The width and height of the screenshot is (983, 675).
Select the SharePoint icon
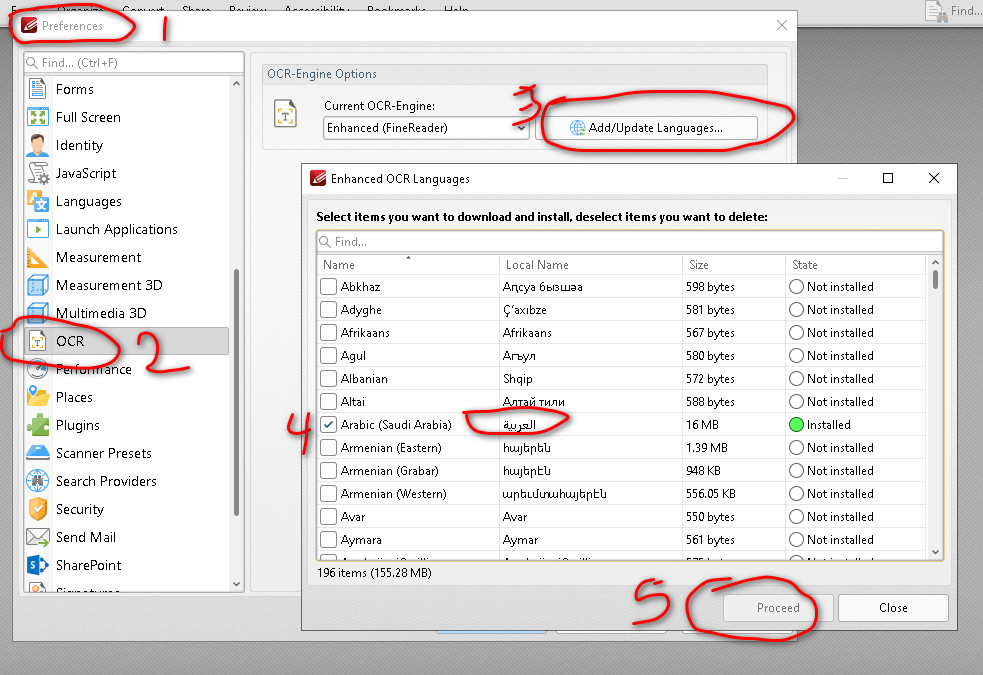38,565
